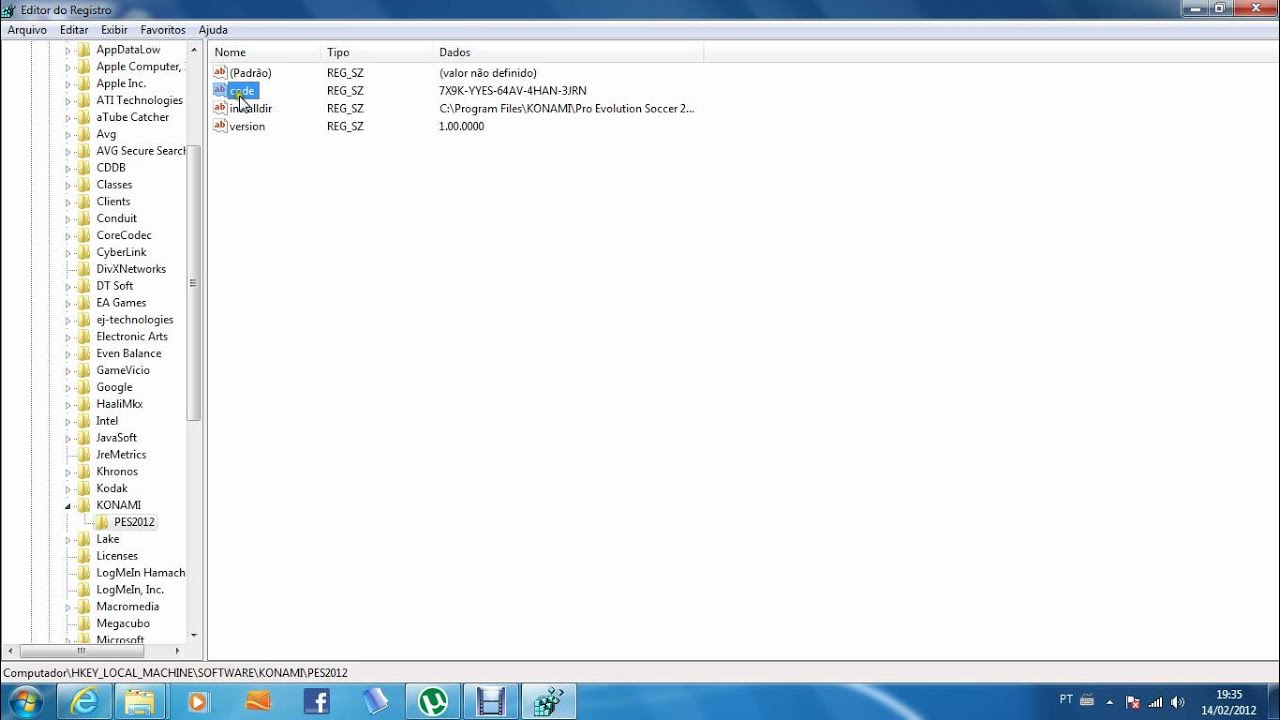Expand the aTube Catcher key
The width and height of the screenshot is (1280, 720).
[x=68, y=118]
